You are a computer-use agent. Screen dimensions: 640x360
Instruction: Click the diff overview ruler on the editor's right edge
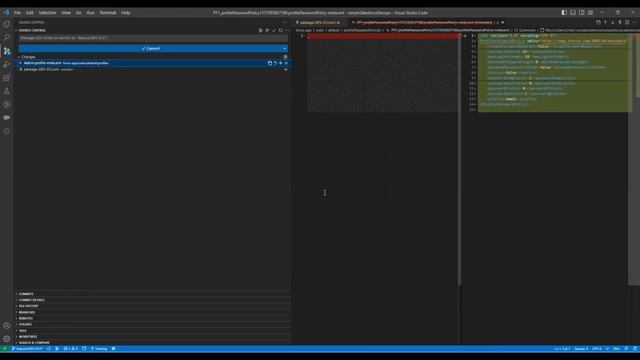[637, 65]
